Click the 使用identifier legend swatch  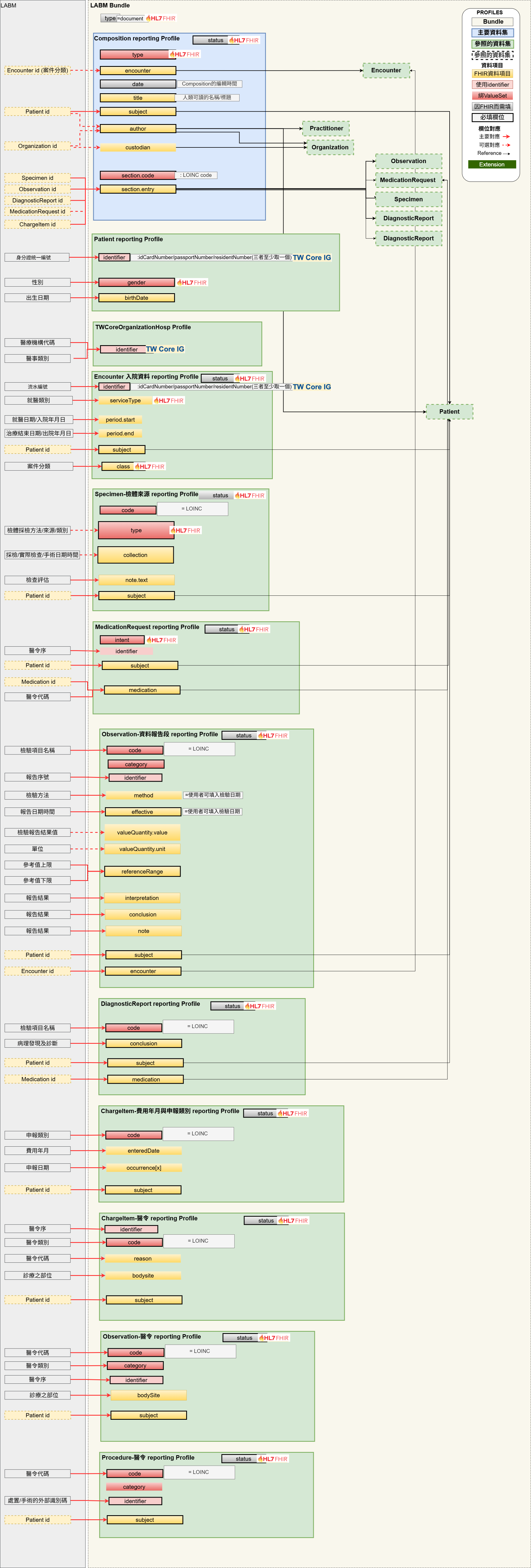[493, 85]
